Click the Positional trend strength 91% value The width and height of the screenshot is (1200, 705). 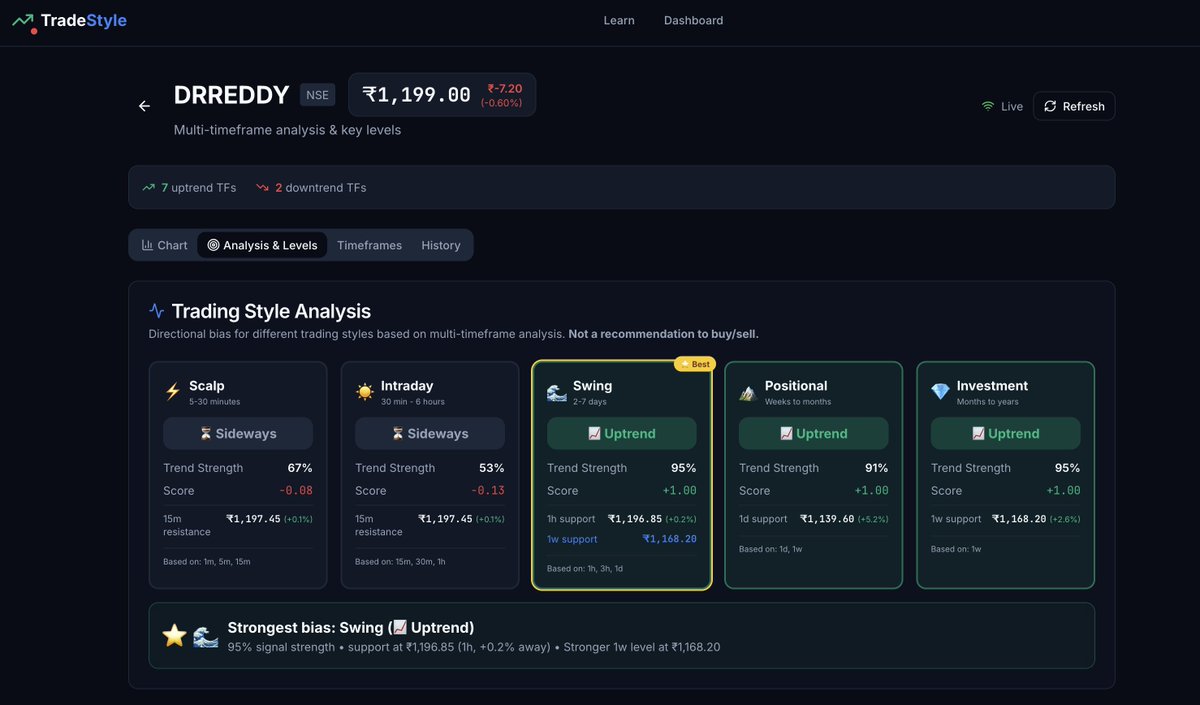(x=876, y=468)
